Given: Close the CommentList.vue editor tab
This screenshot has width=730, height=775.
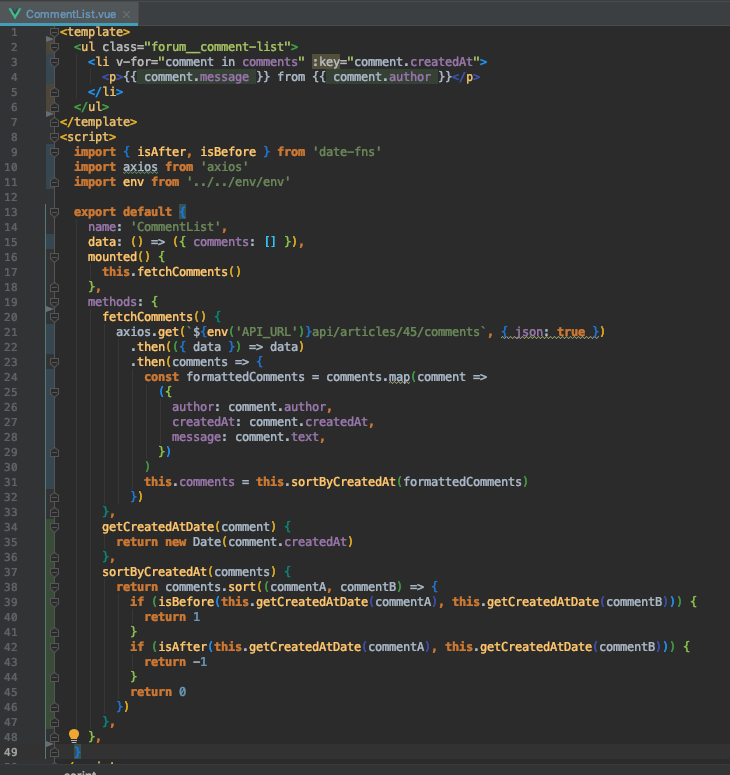Looking at the screenshot, I should 126,13.
